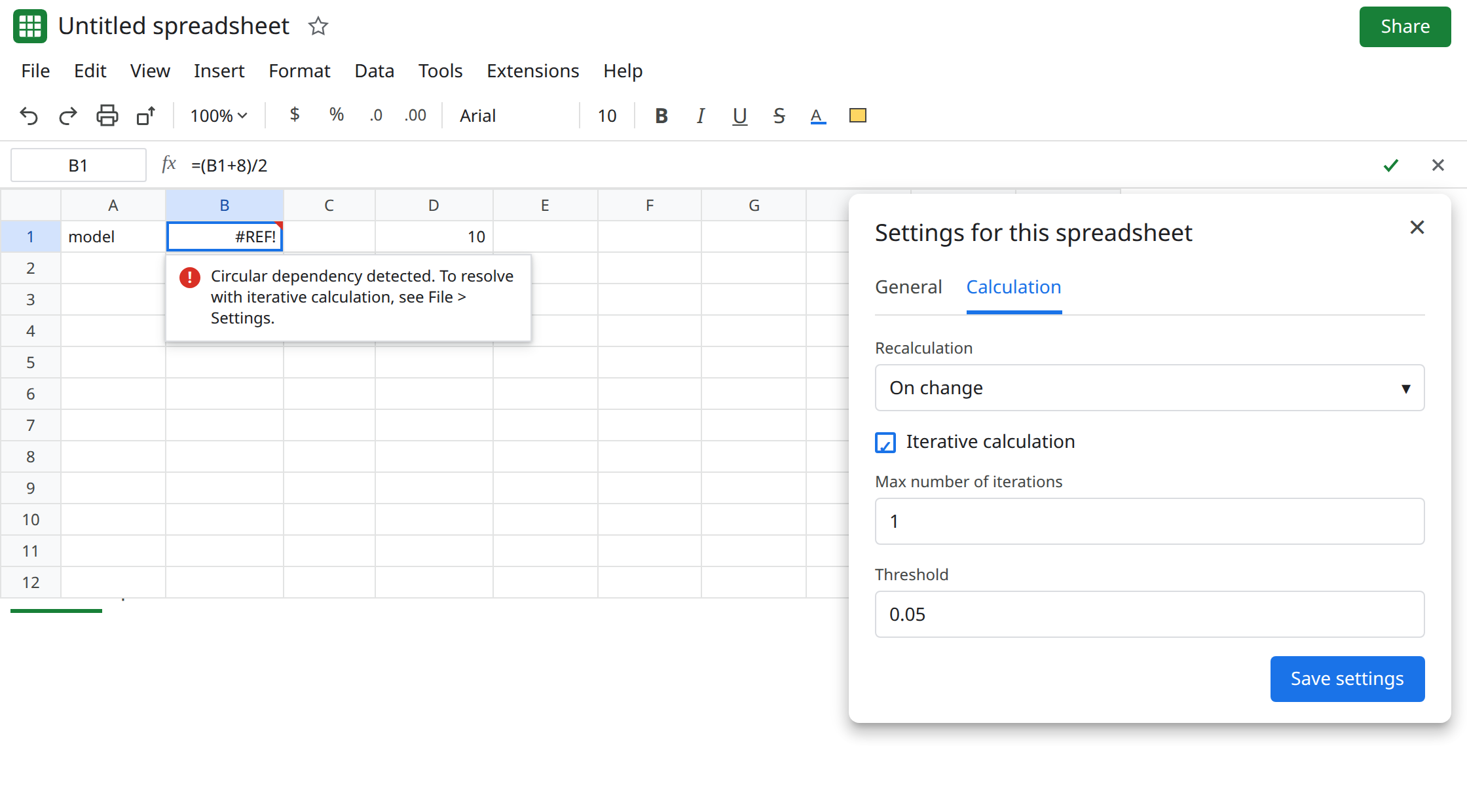Select column E header

pyautogui.click(x=545, y=206)
